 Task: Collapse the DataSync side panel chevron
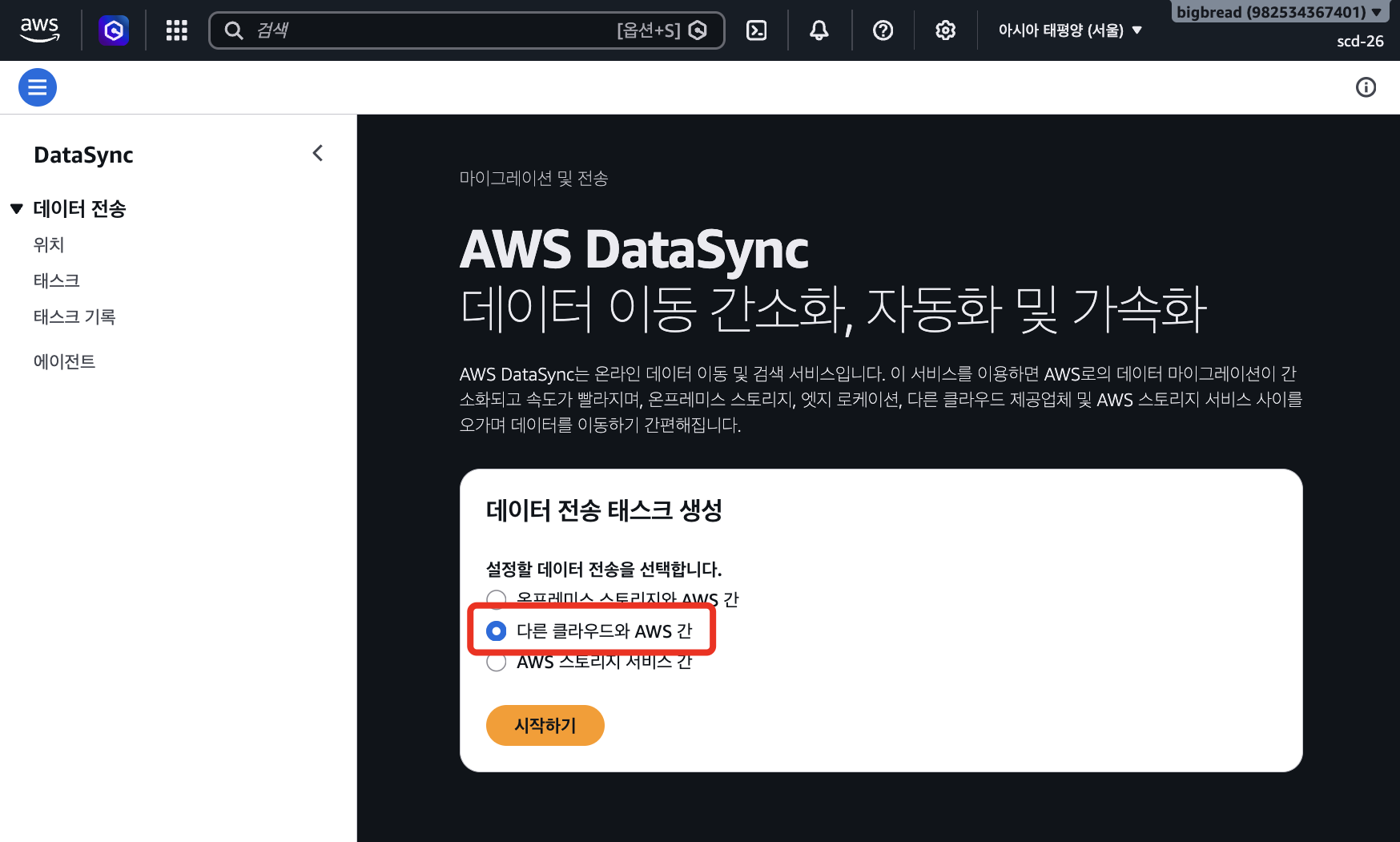[x=318, y=153]
